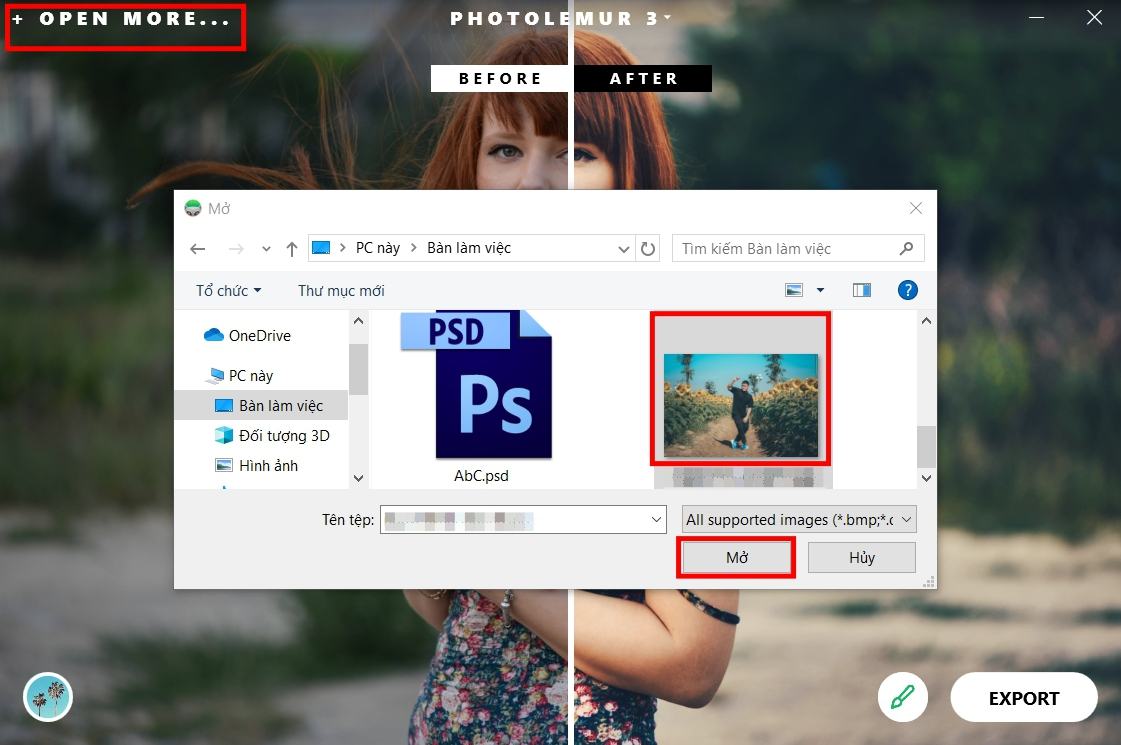This screenshot has width=1121, height=745.
Task: Click the Hủy cancel button
Action: [x=861, y=558]
